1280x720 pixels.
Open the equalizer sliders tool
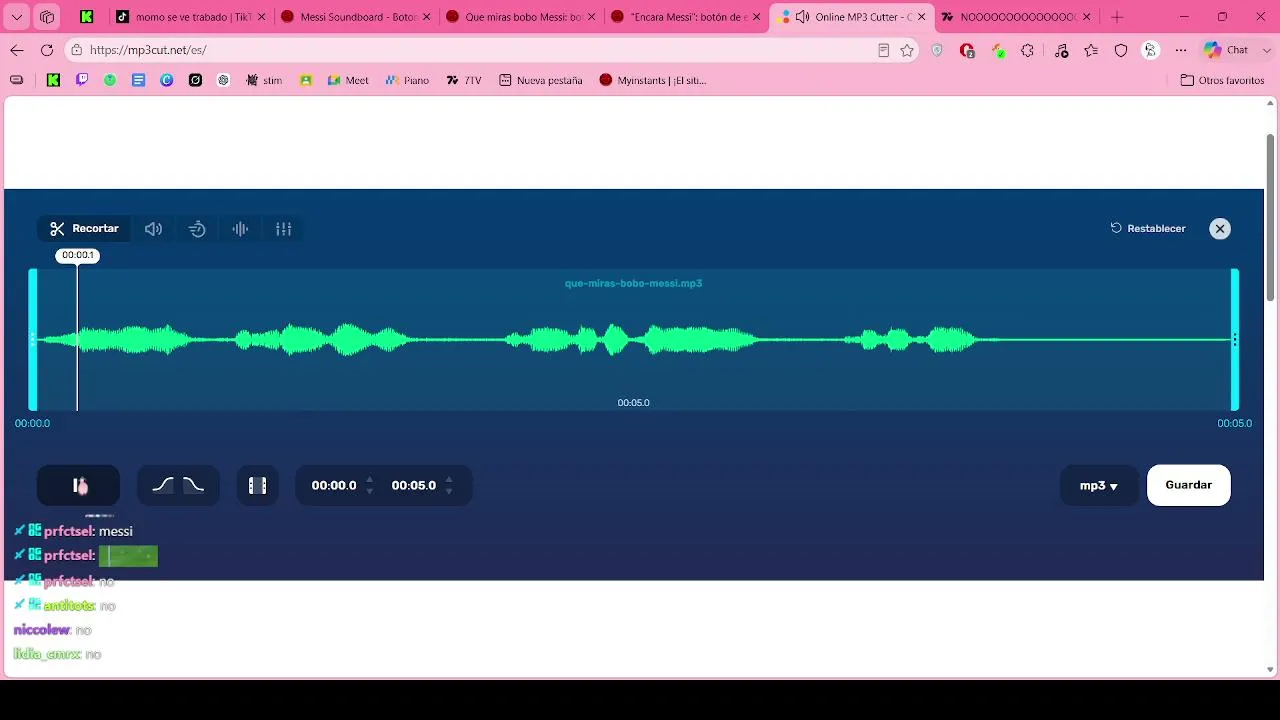click(284, 229)
